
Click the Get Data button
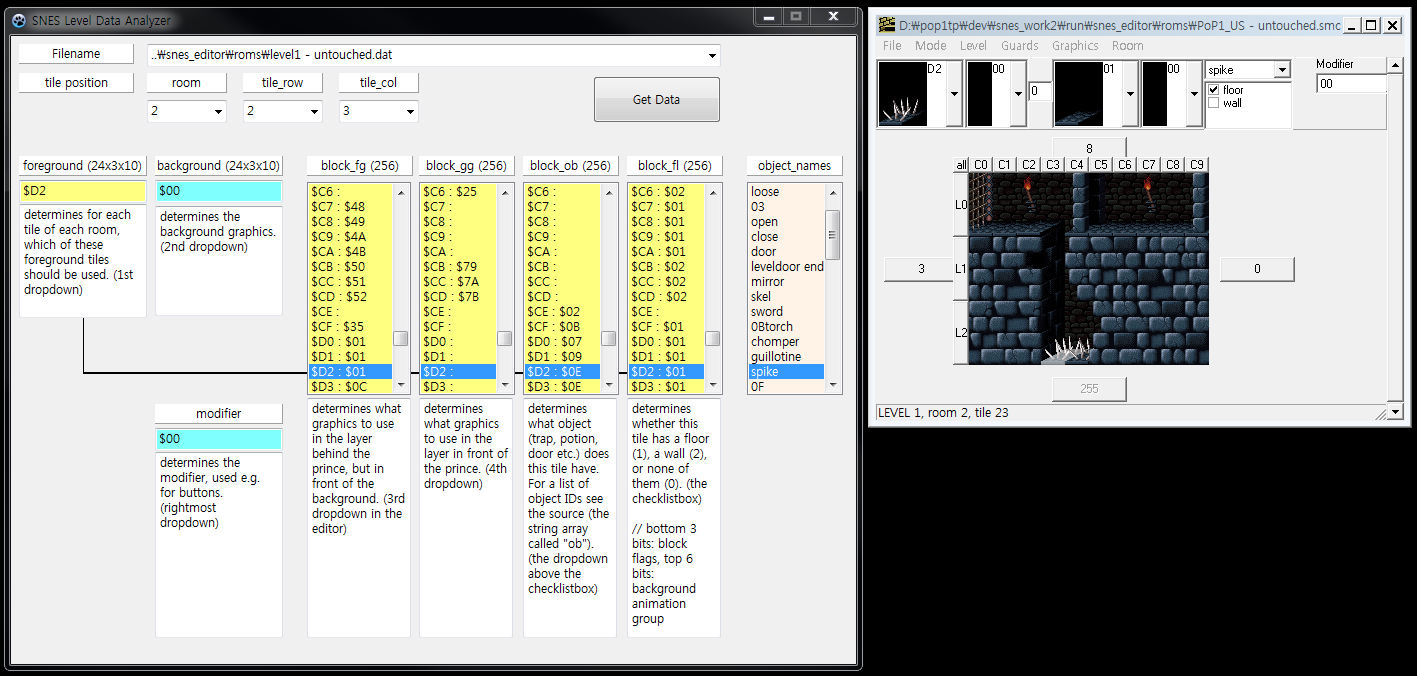pyautogui.click(x=656, y=99)
